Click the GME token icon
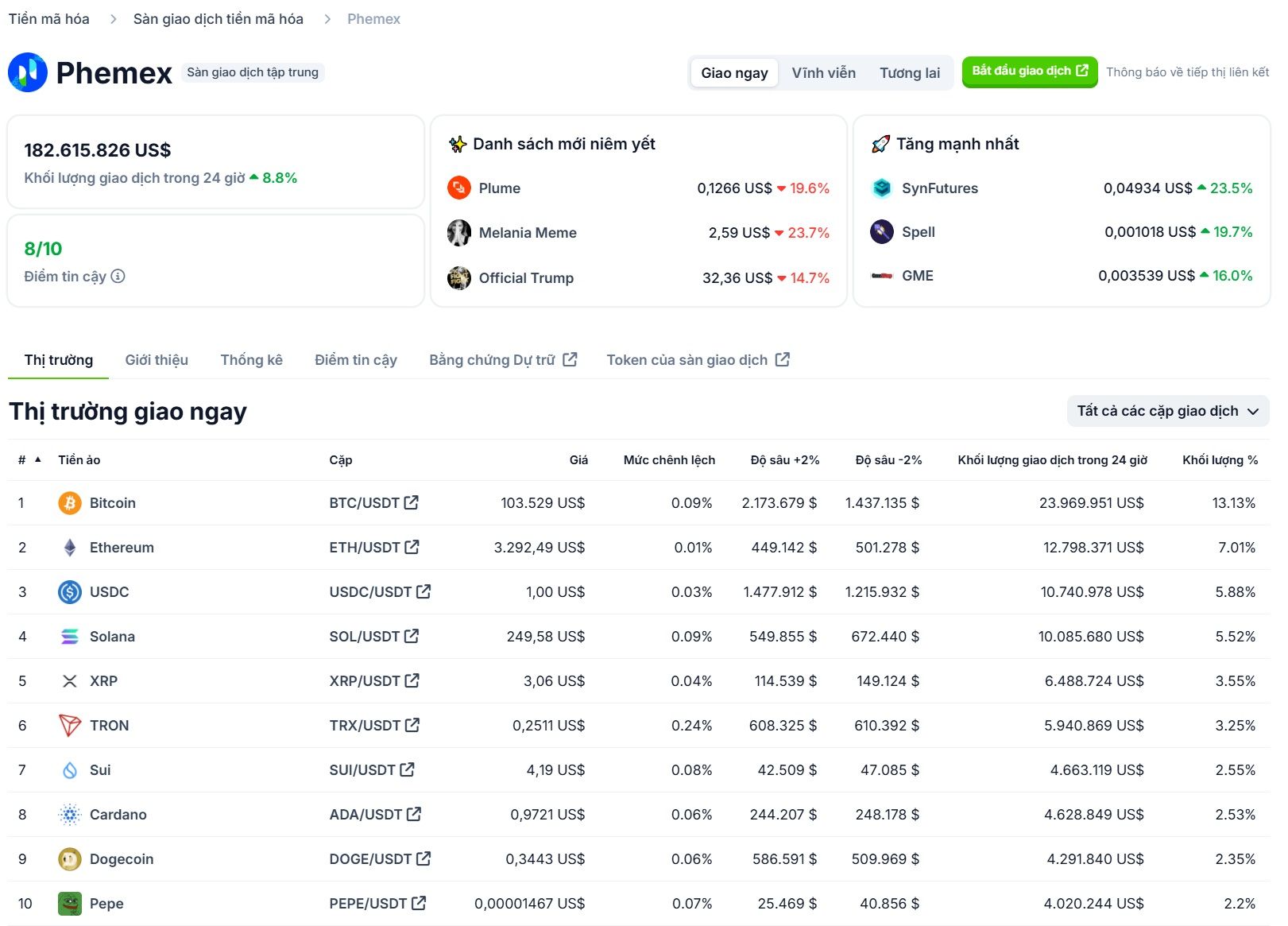The width and height of the screenshot is (1288, 926). 882,276
